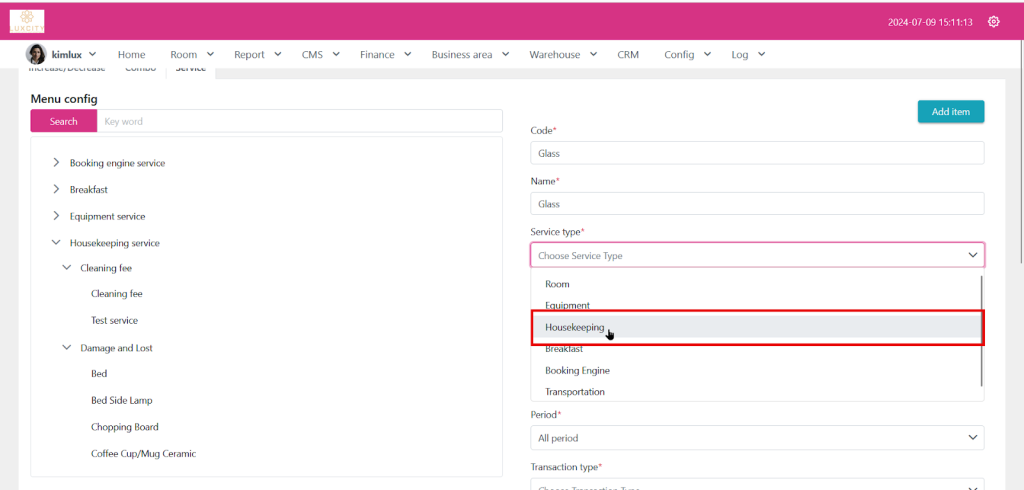Click the Key word search field

point(299,121)
